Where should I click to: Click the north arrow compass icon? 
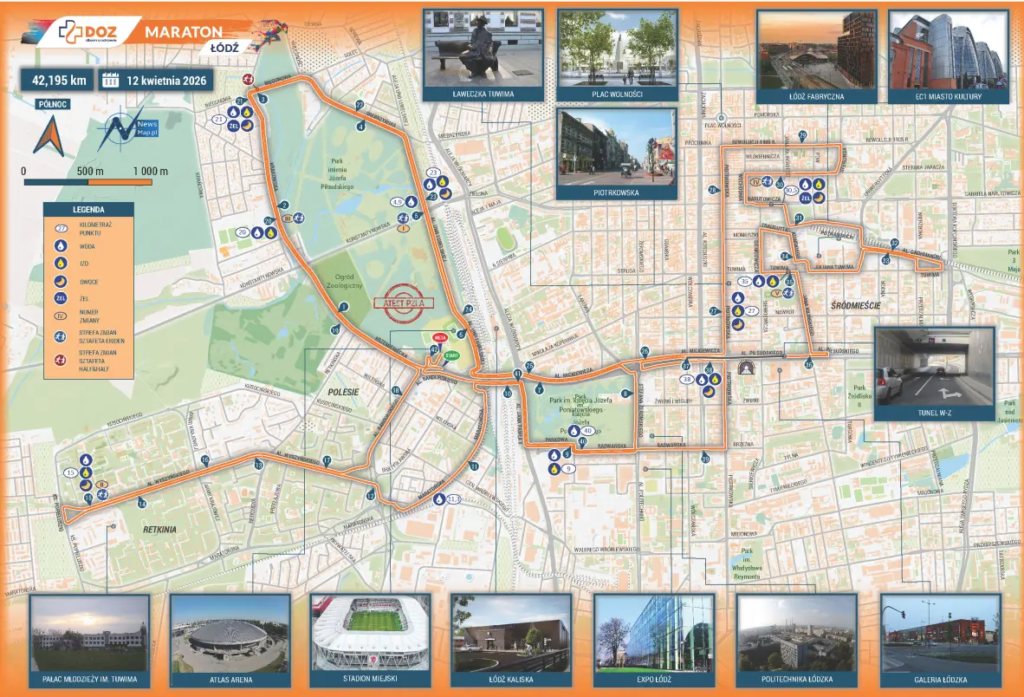pos(47,133)
